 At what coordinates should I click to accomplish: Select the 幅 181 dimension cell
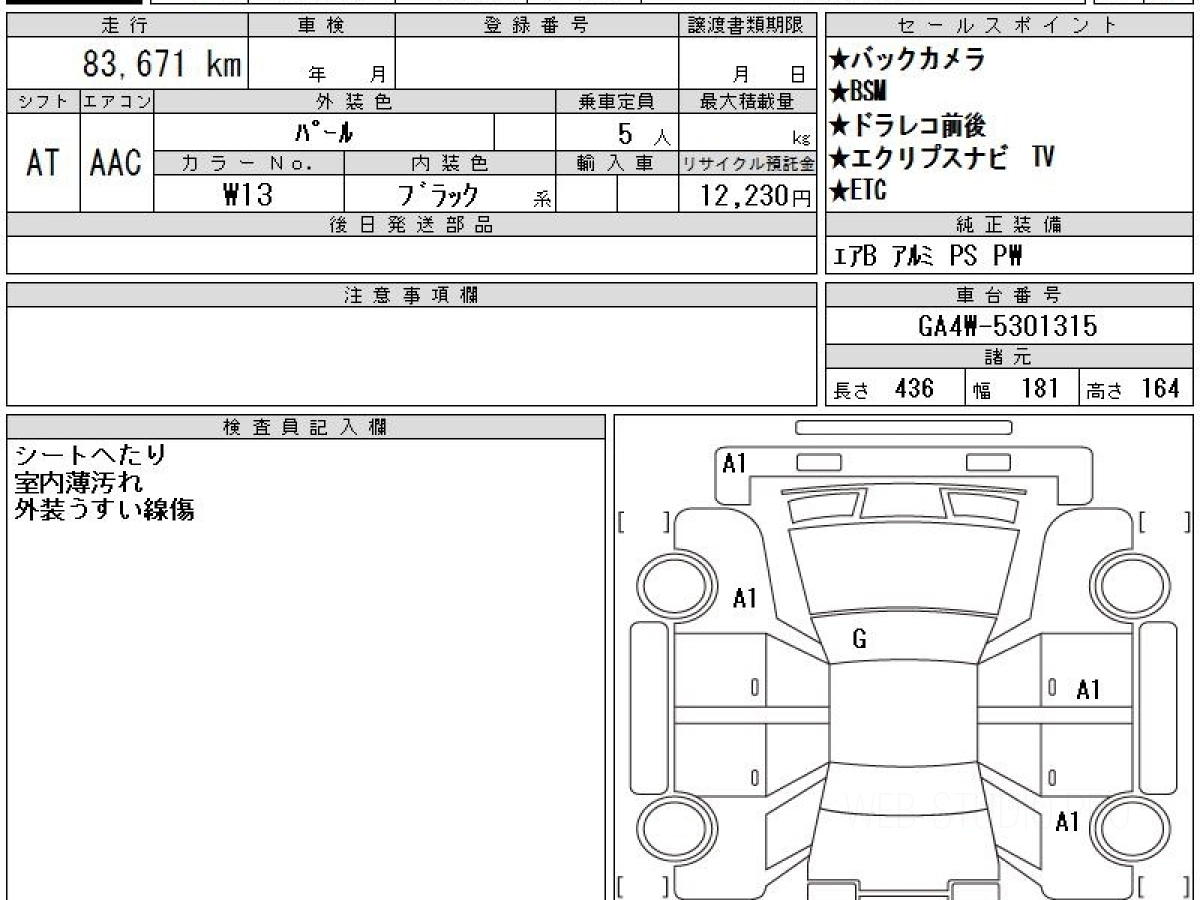click(1022, 388)
